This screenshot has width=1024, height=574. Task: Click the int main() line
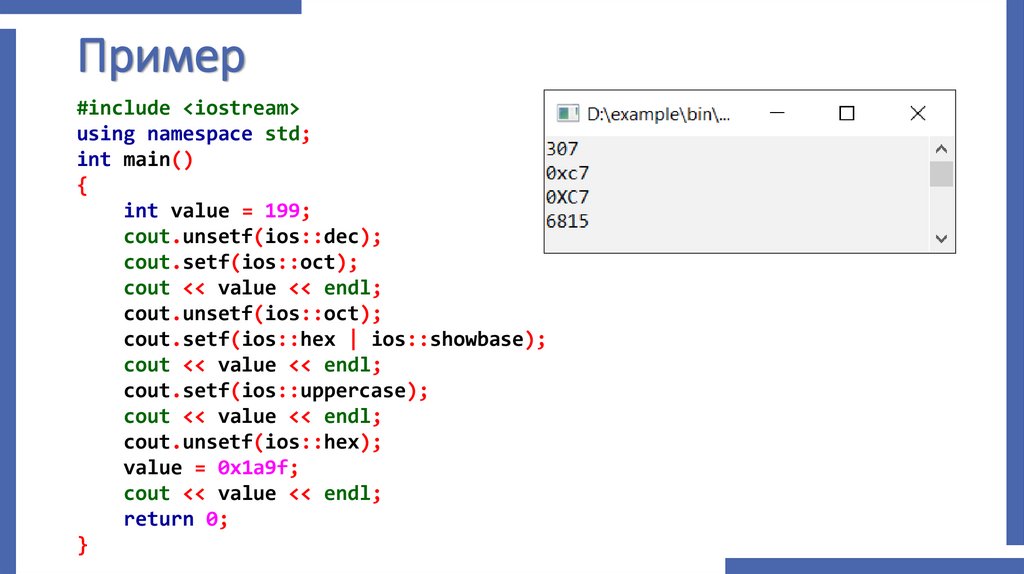click(135, 159)
